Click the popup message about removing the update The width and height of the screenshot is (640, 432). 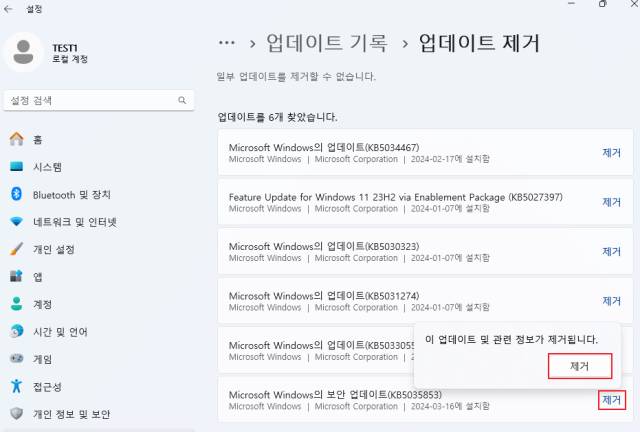(x=511, y=339)
